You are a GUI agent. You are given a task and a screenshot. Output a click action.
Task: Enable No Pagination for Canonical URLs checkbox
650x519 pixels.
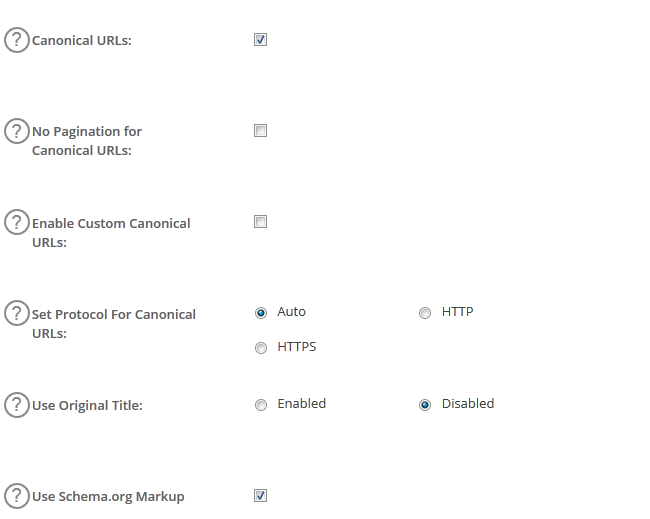(261, 131)
